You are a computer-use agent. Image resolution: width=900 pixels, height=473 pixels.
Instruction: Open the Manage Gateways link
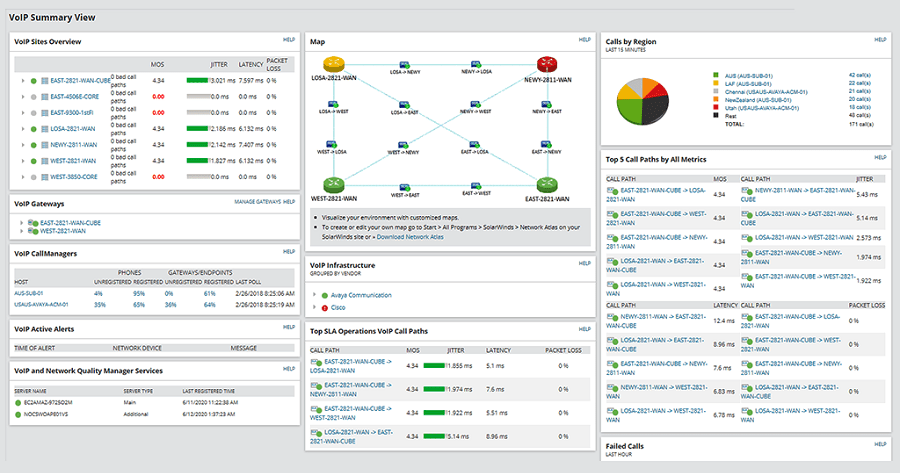(x=257, y=202)
